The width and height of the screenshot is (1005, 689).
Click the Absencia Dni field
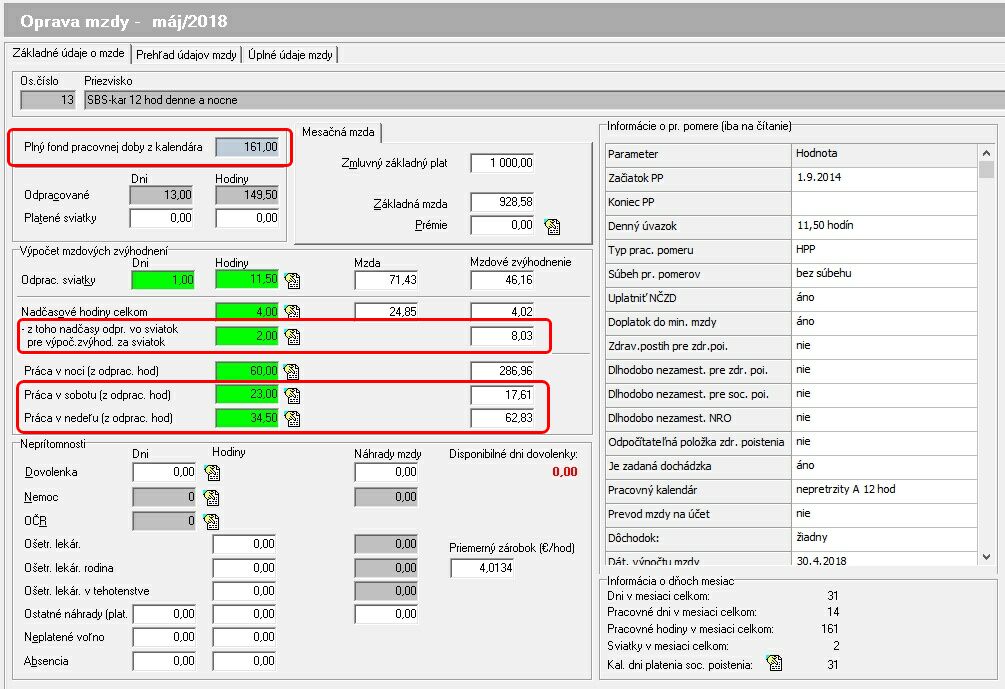(x=164, y=661)
